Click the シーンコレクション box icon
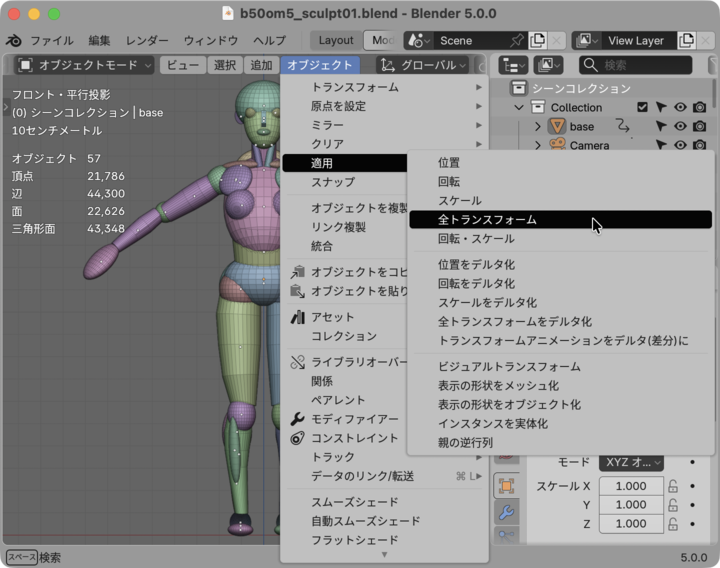The height and width of the screenshot is (568, 720). 518,88
